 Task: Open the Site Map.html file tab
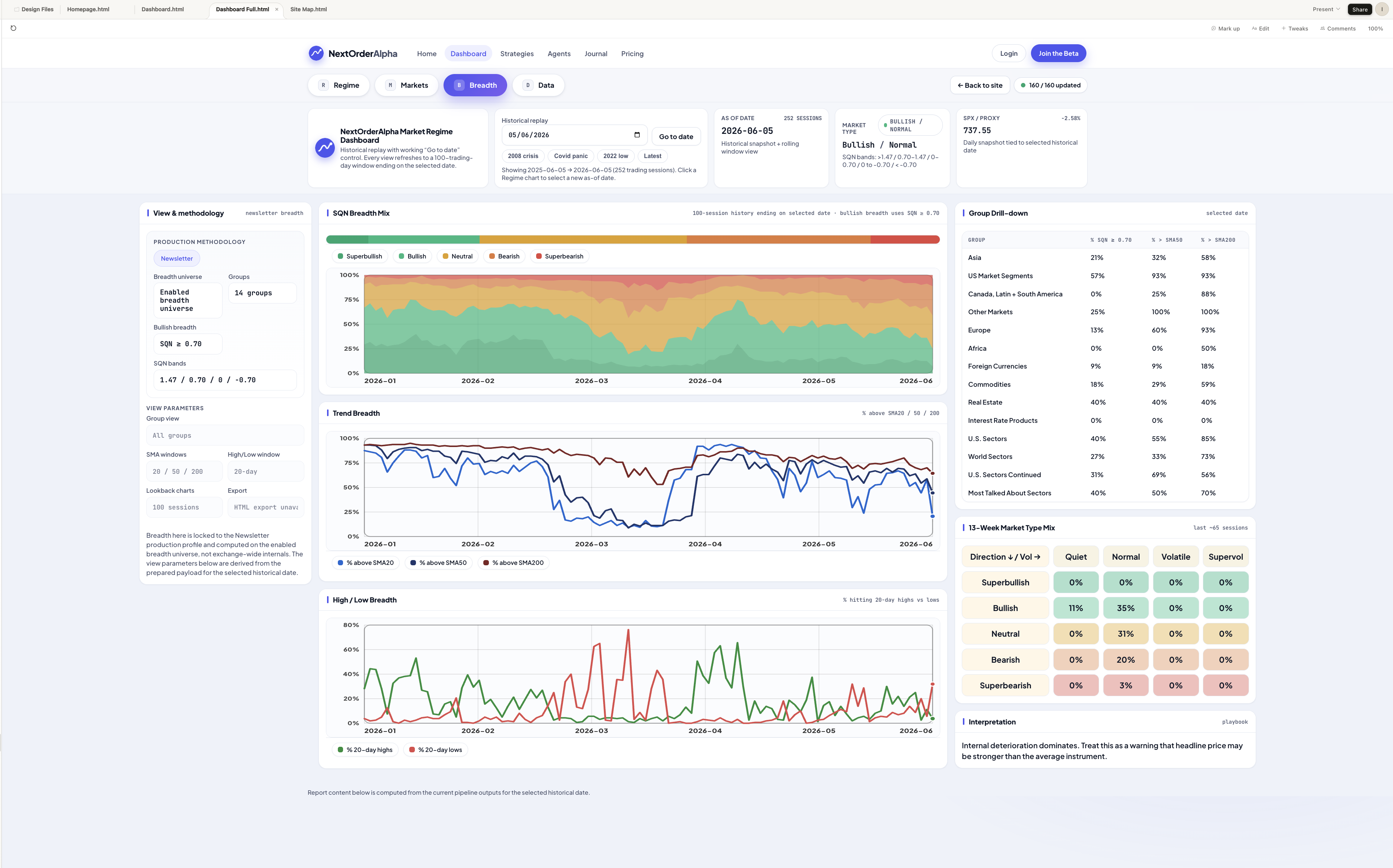[x=308, y=9]
